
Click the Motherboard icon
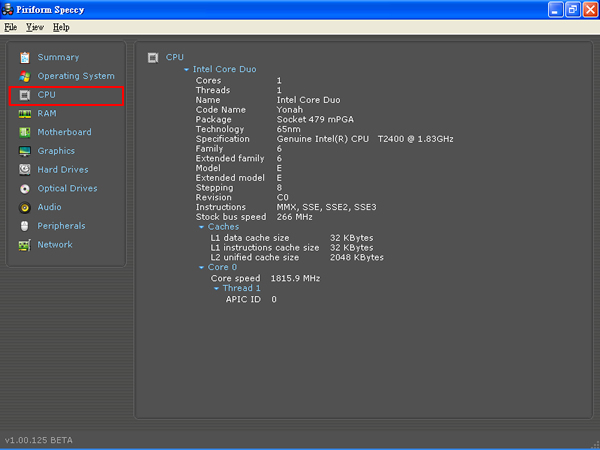tap(25, 132)
